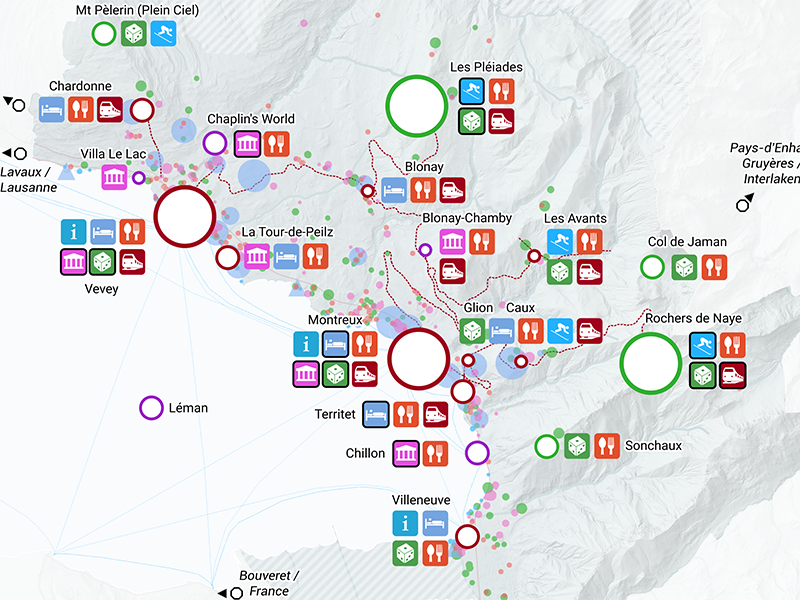Open the museum icon for Chaplin's World
The height and width of the screenshot is (600, 800).
246,143
